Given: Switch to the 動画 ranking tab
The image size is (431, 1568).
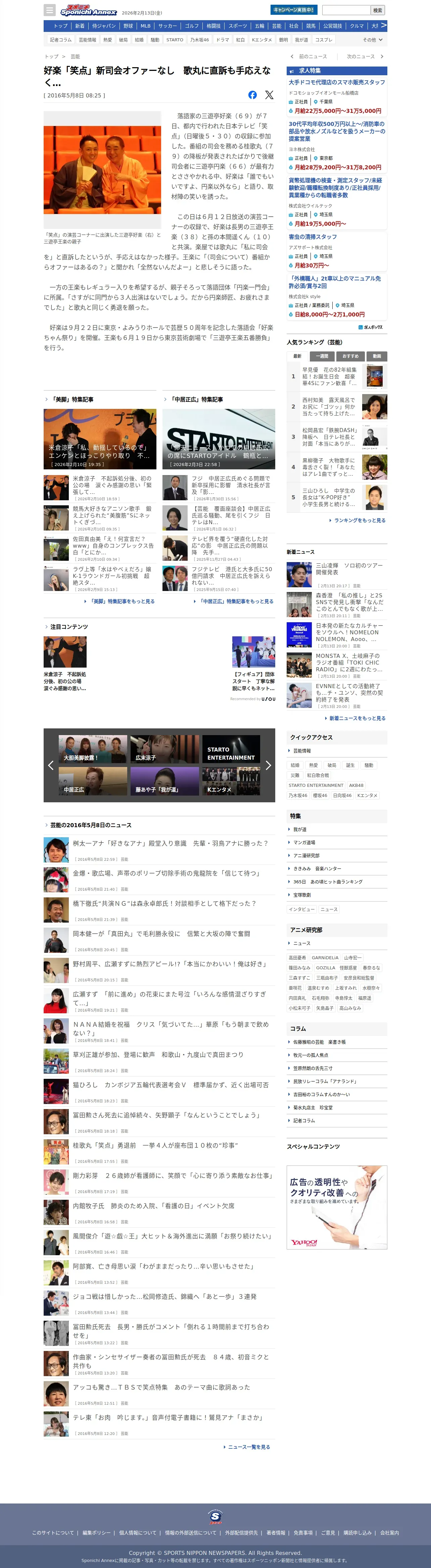Looking at the screenshot, I should tap(377, 356).
